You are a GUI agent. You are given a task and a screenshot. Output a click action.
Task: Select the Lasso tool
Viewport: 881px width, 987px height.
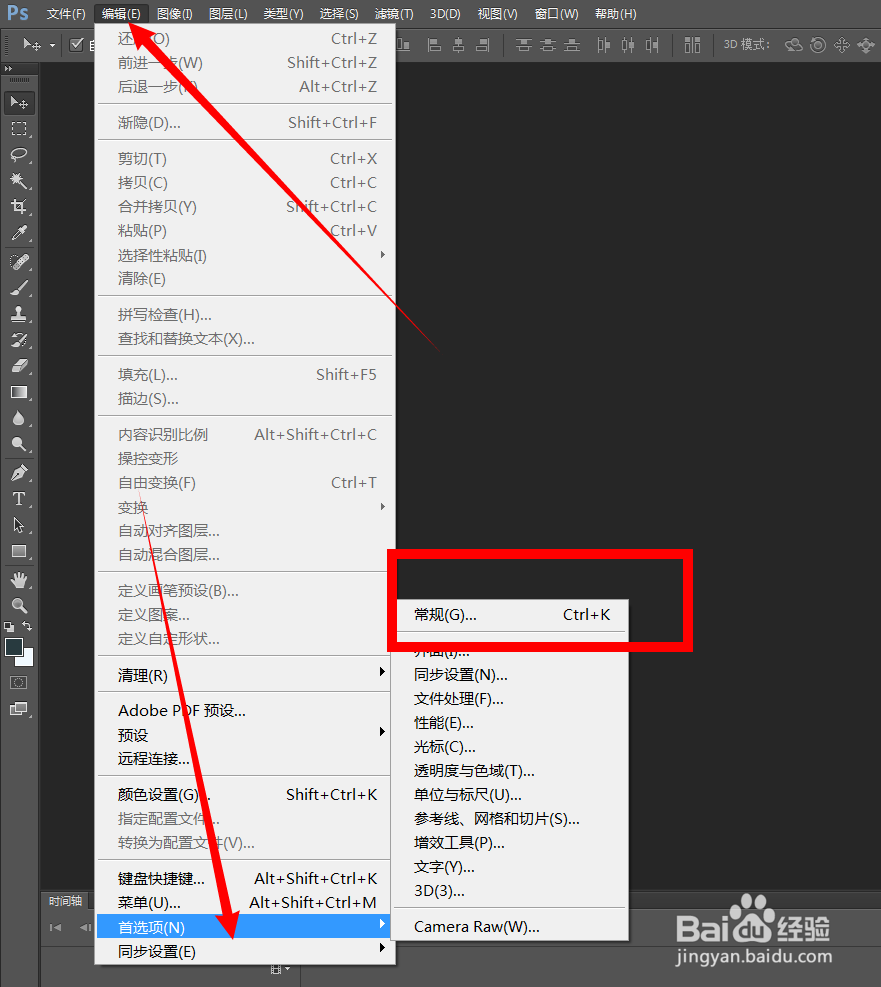tap(19, 155)
